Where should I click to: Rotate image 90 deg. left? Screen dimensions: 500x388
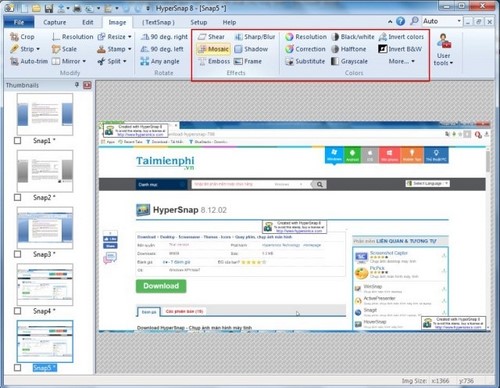click(x=162, y=49)
